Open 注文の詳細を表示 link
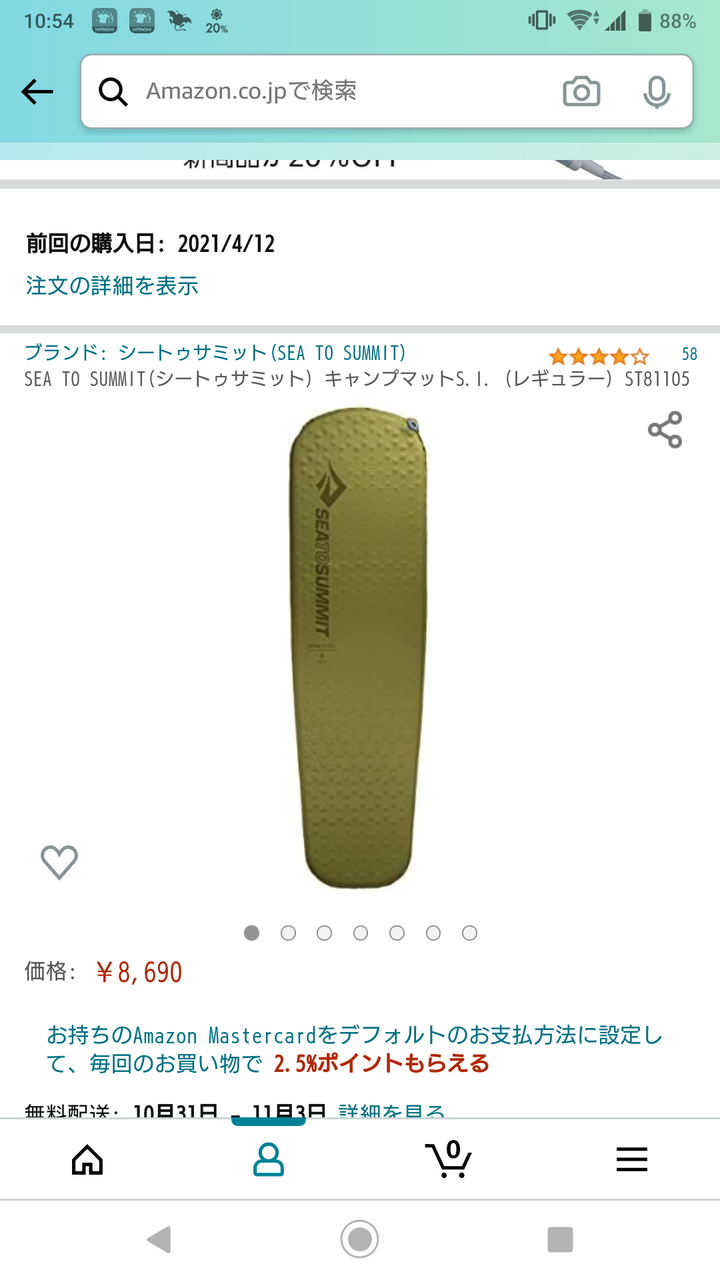This screenshot has width=720, height=1280. [112, 286]
